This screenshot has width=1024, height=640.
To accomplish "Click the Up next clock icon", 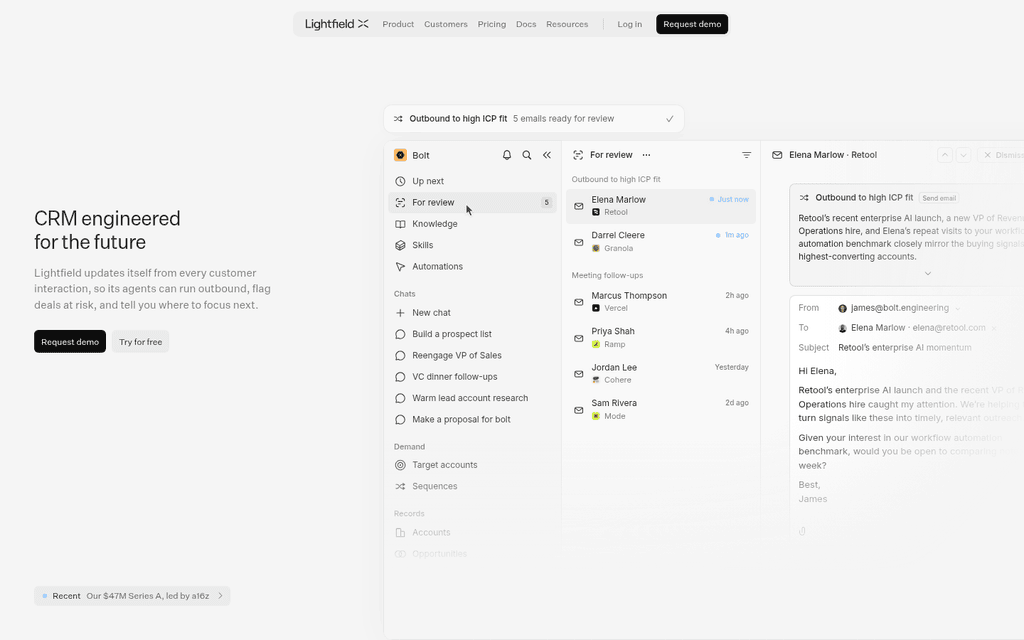I will (400, 182).
